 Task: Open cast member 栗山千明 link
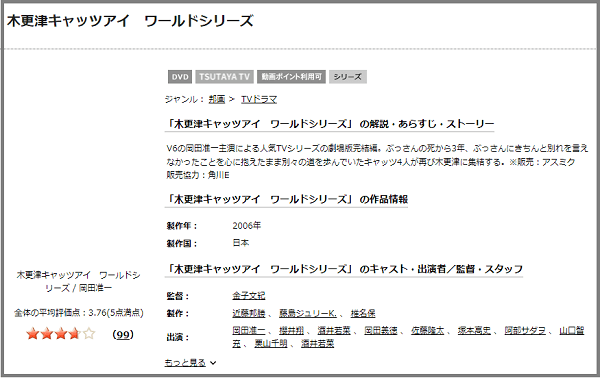[271, 344]
